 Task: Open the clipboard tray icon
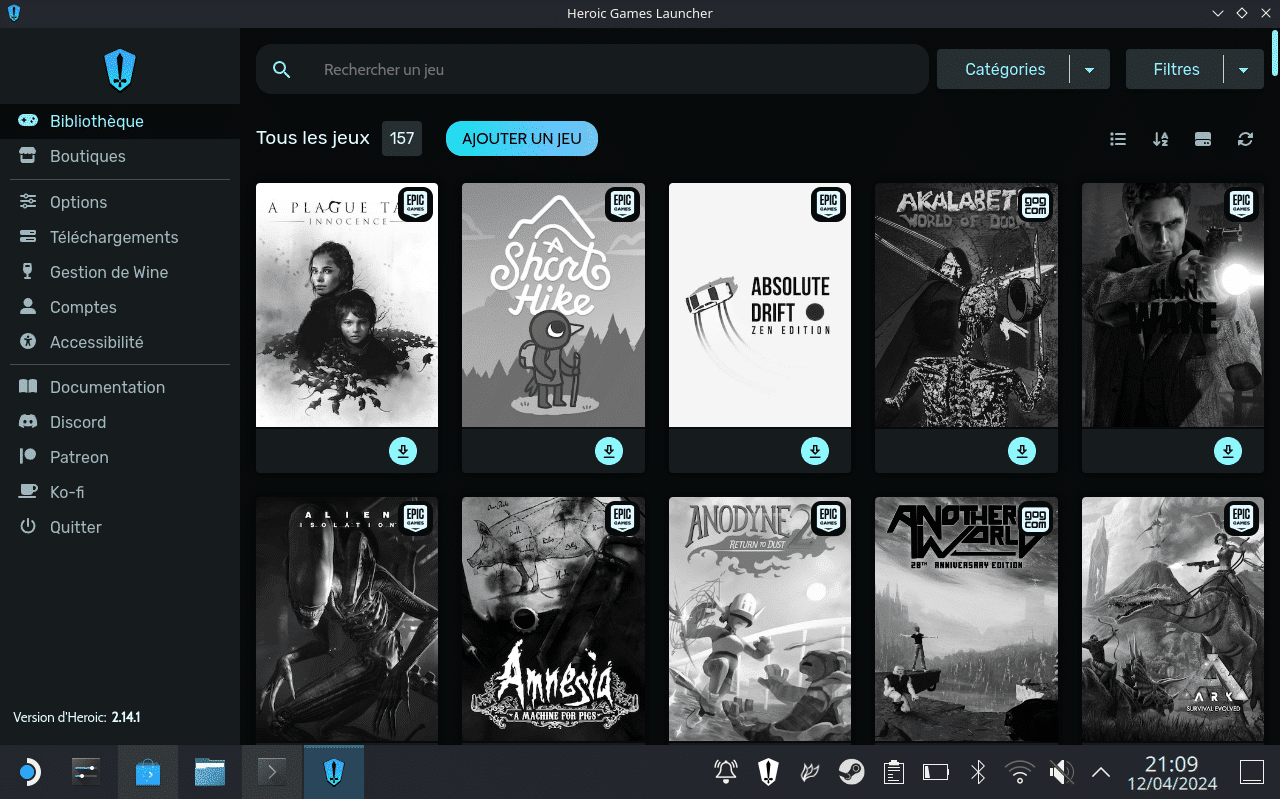point(894,772)
